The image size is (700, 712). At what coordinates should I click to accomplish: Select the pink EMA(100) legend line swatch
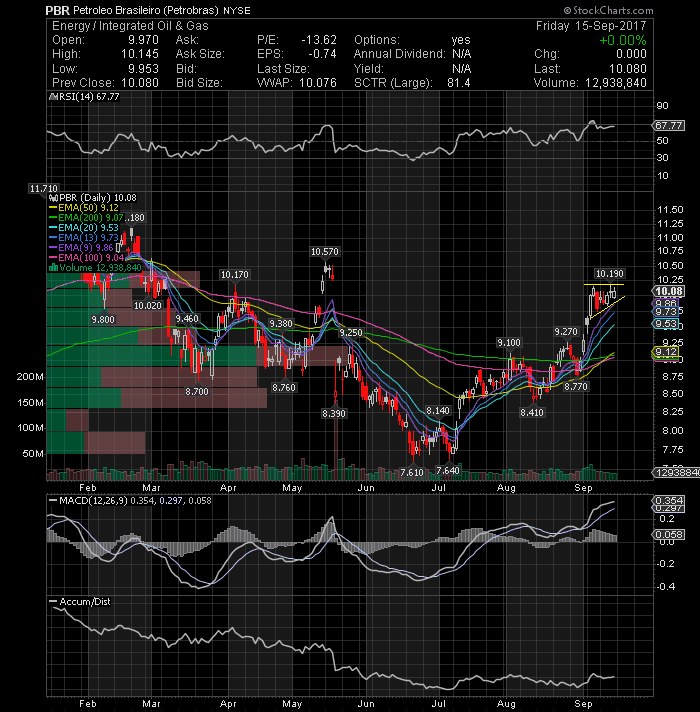tap(53, 257)
